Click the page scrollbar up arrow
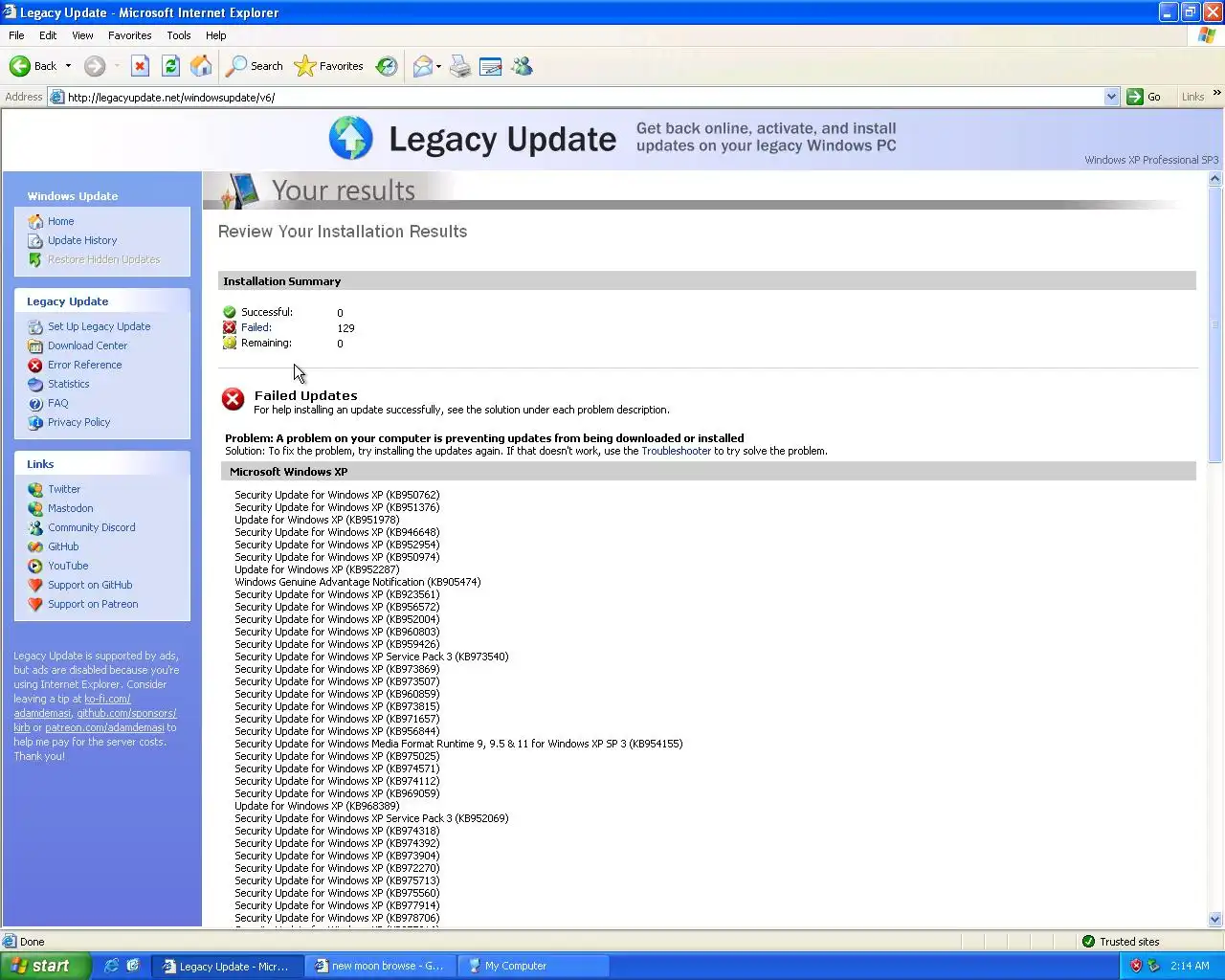This screenshot has width=1225, height=980. 1215,179
